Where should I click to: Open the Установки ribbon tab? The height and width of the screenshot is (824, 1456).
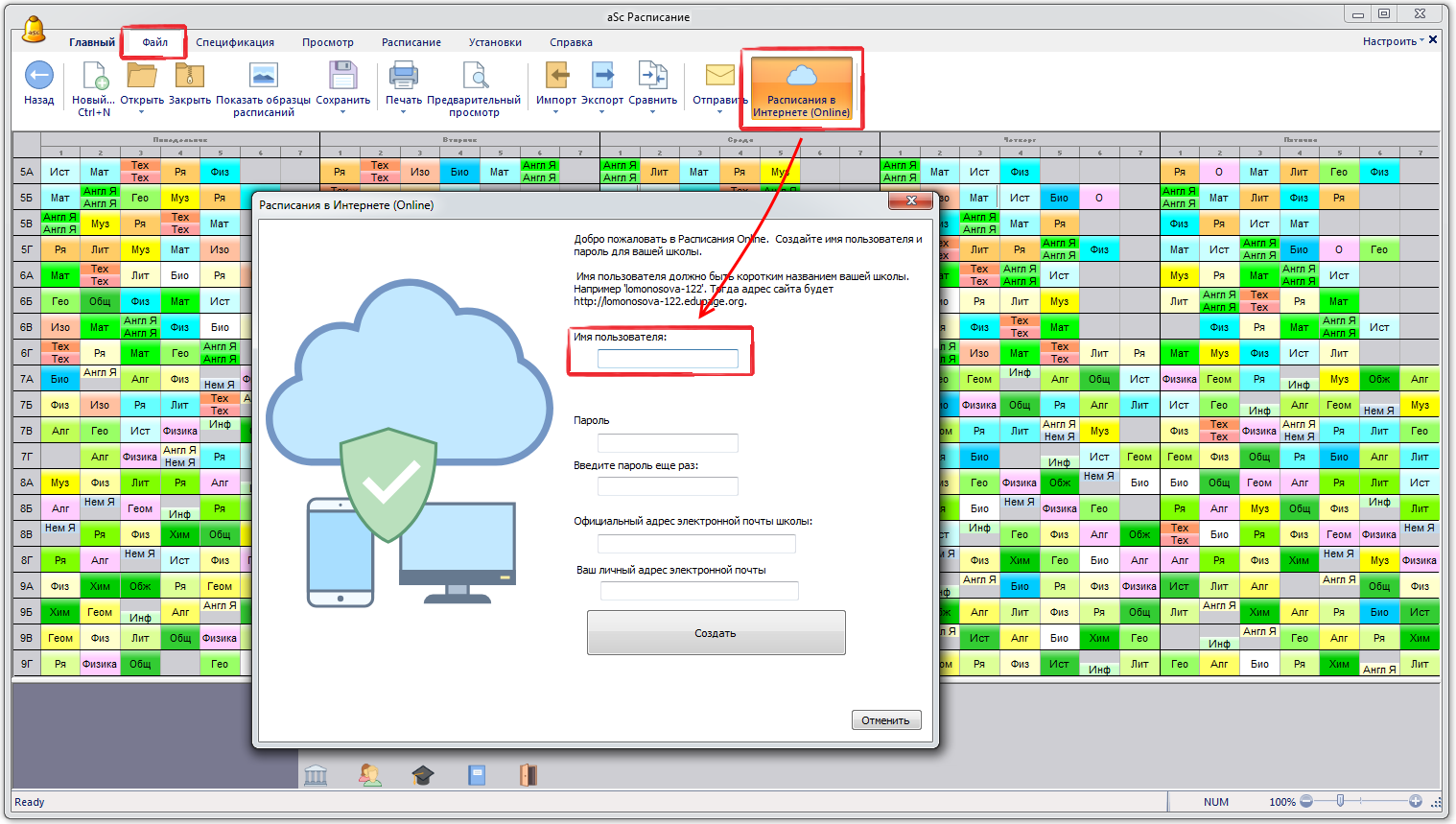[495, 42]
